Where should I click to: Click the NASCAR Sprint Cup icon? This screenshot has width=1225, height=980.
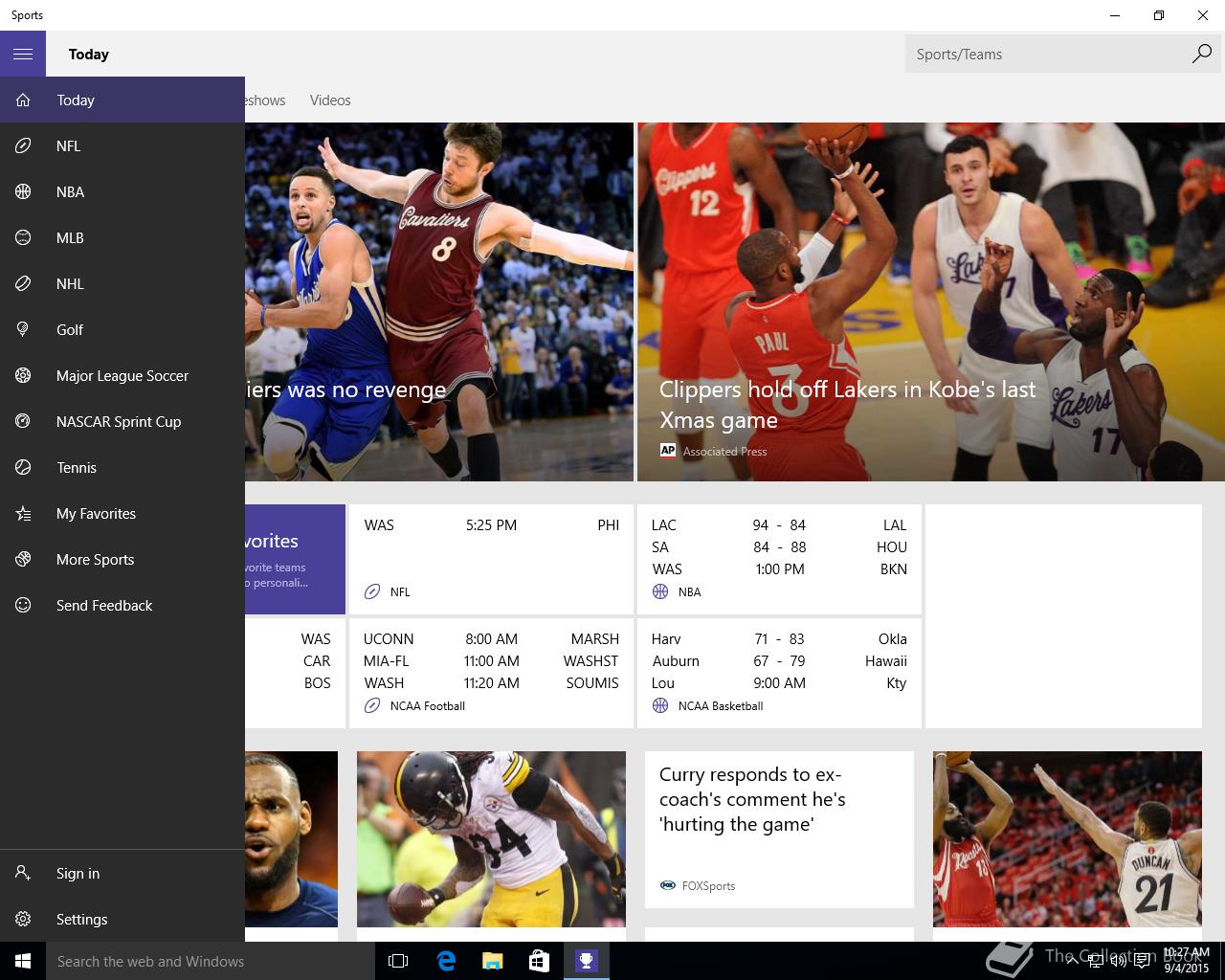23,422
